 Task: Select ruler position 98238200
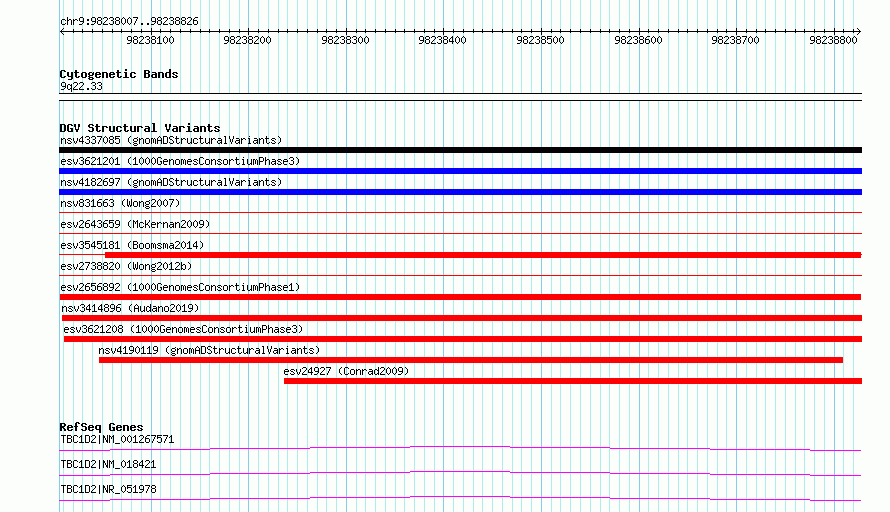tap(247, 40)
